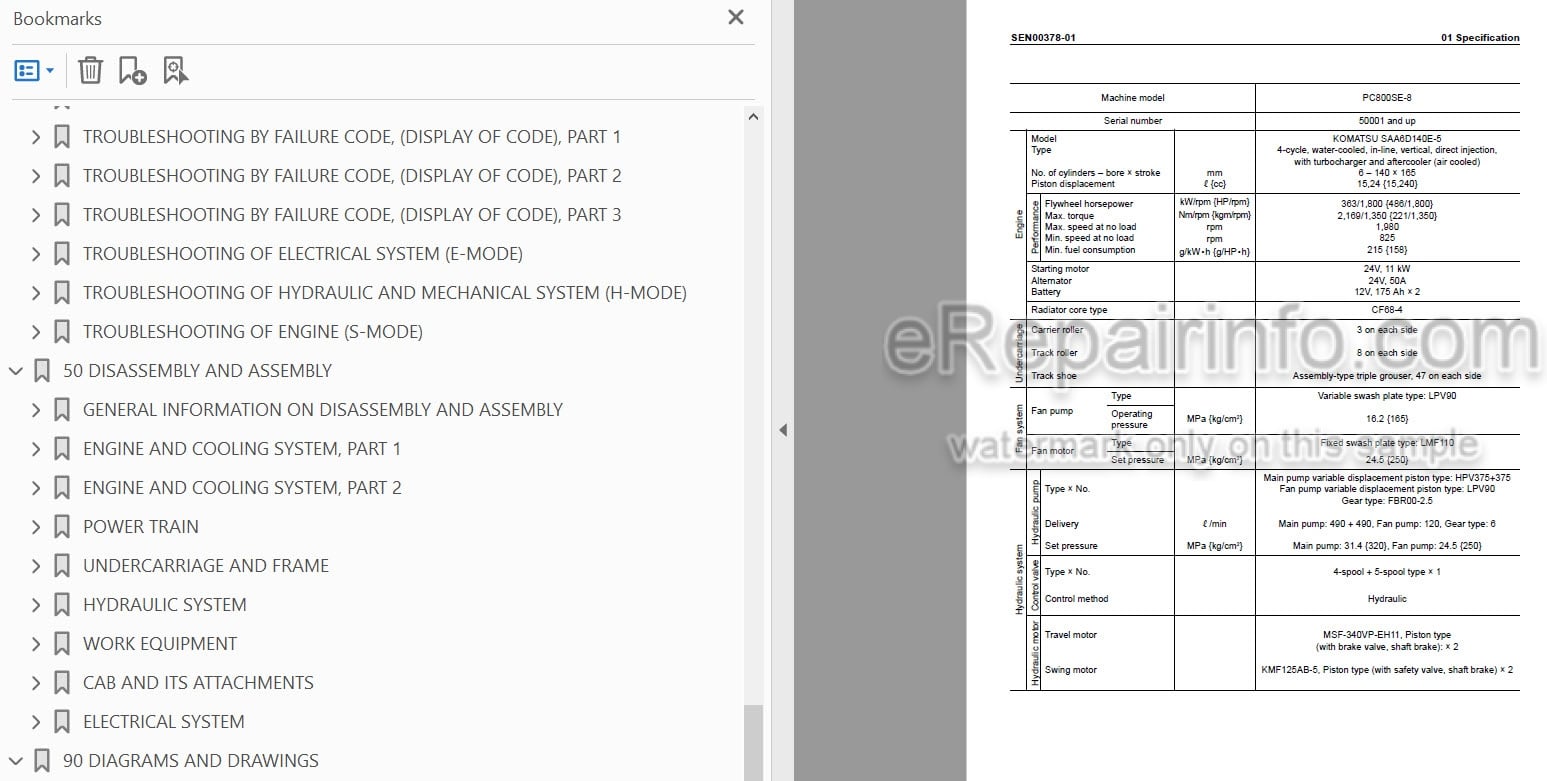Click 'Swing motor' row label

(x=1070, y=670)
